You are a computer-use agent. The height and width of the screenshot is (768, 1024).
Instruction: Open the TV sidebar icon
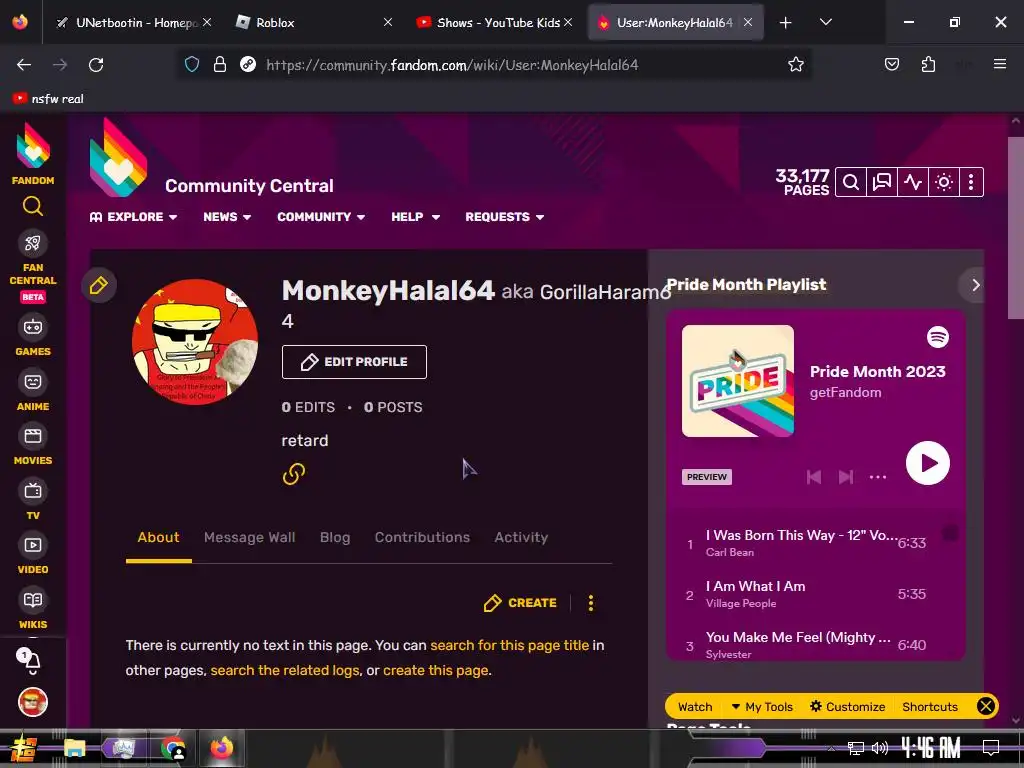click(x=33, y=490)
